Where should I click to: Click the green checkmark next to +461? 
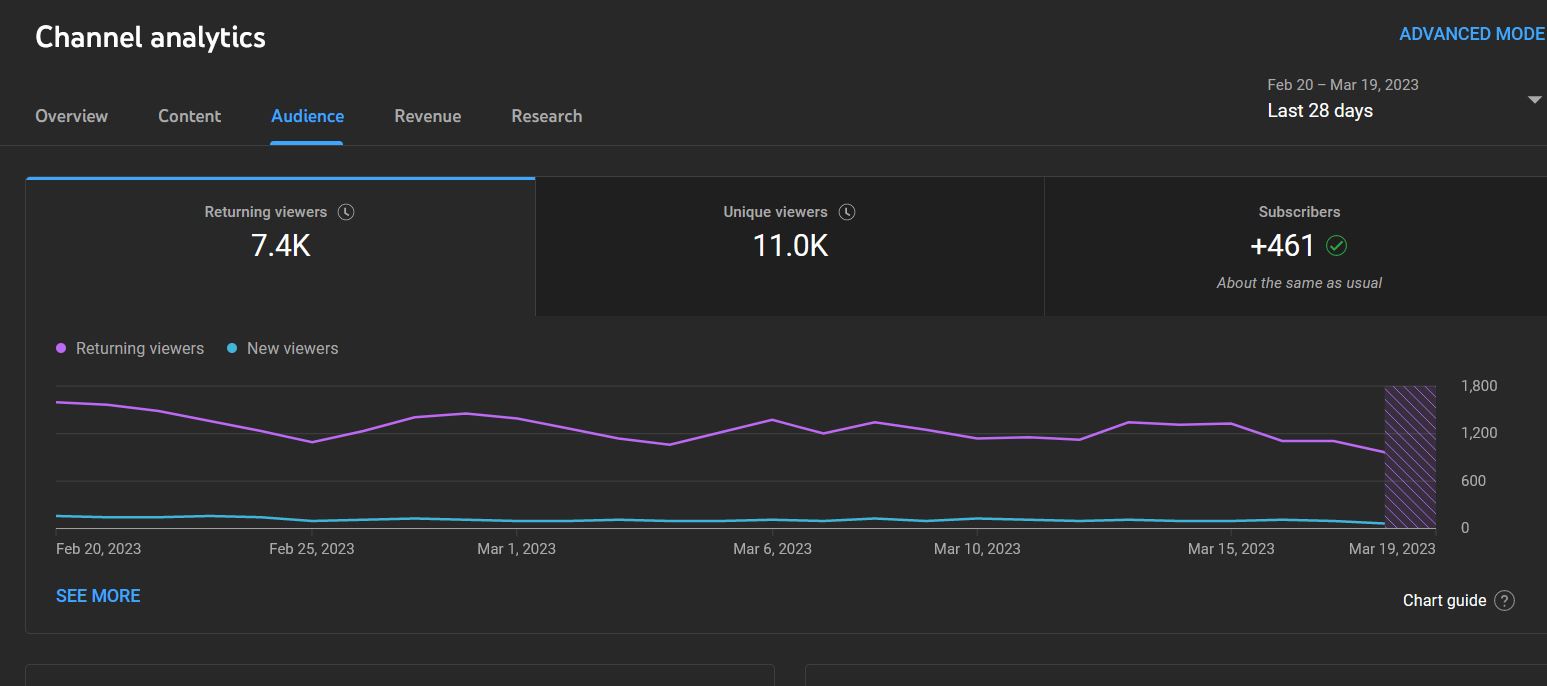pyautogui.click(x=1336, y=245)
